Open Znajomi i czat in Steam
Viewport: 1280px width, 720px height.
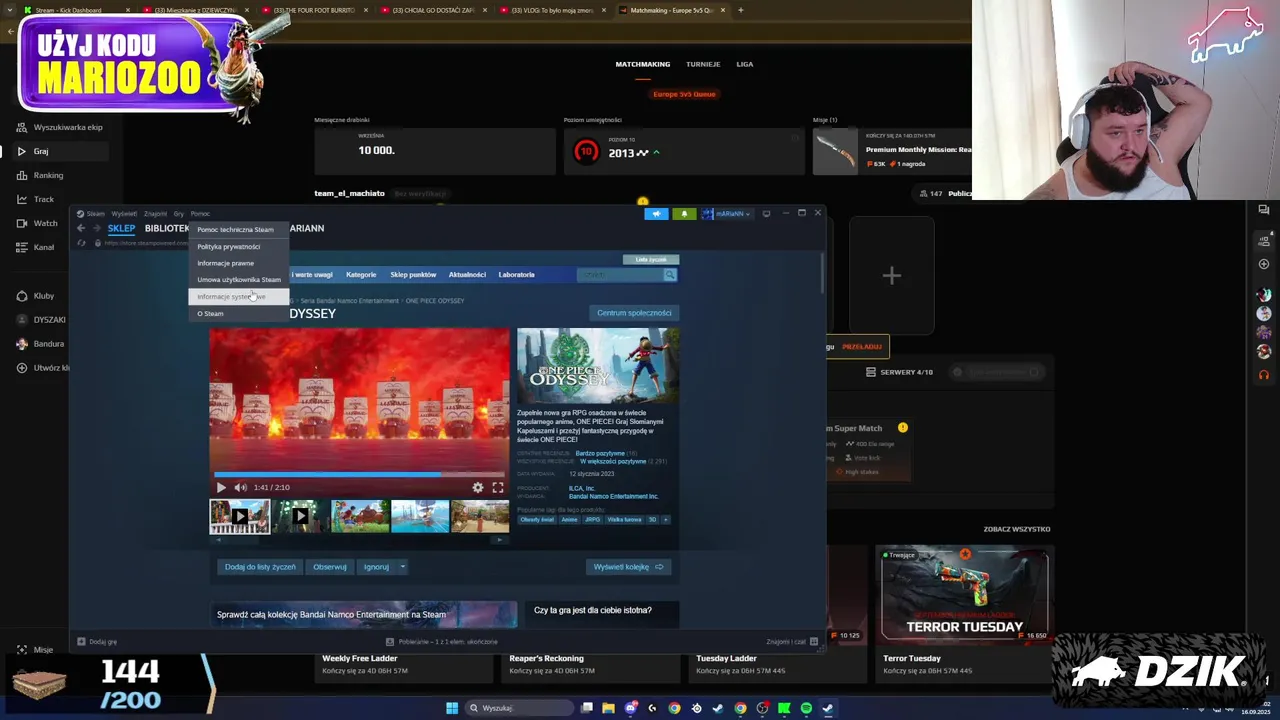click(x=792, y=642)
